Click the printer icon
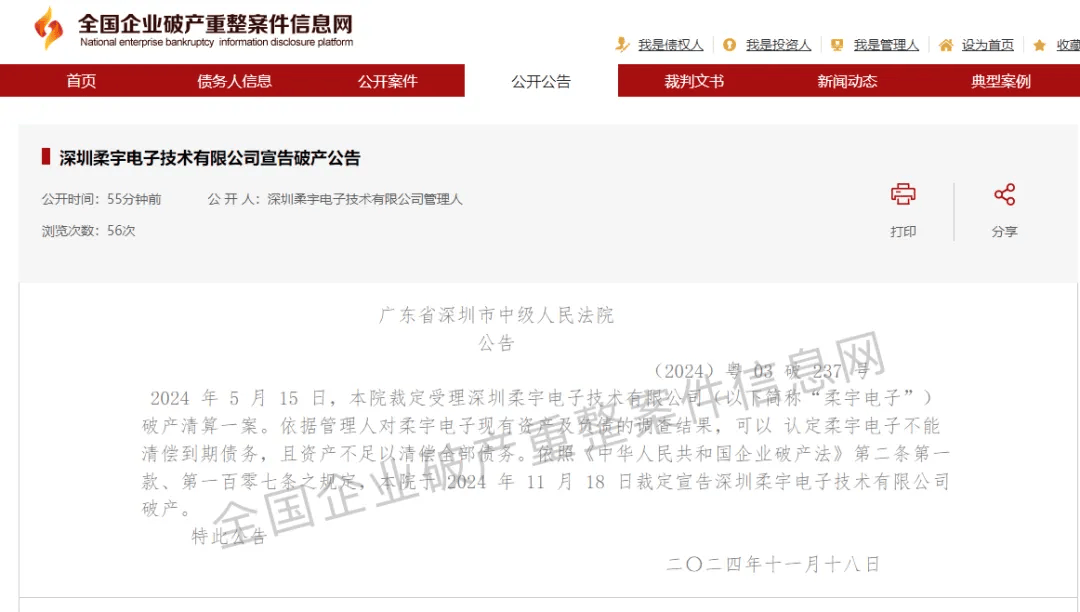 point(903,194)
